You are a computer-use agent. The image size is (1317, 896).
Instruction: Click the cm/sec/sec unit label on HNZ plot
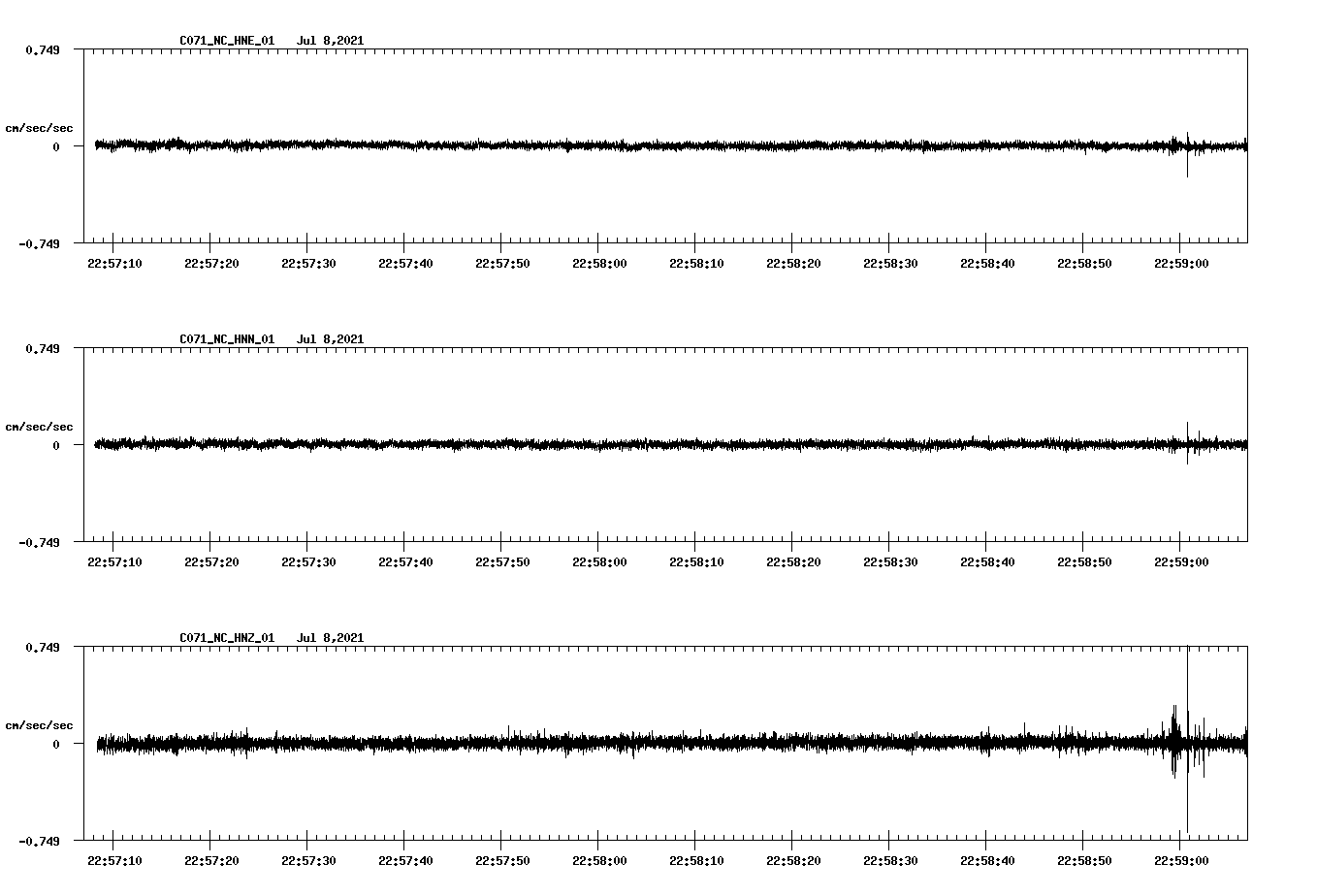pos(39,725)
